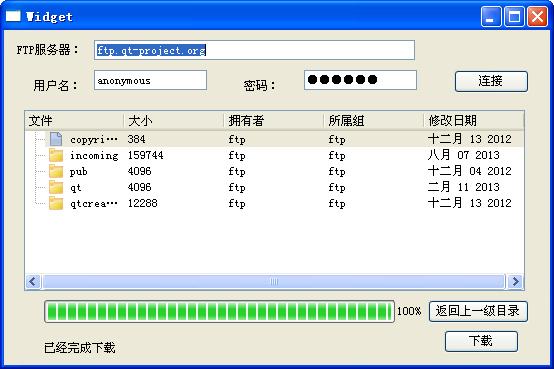Click the 下载 download button
This screenshot has width=554, height=369.
(481, 341)
